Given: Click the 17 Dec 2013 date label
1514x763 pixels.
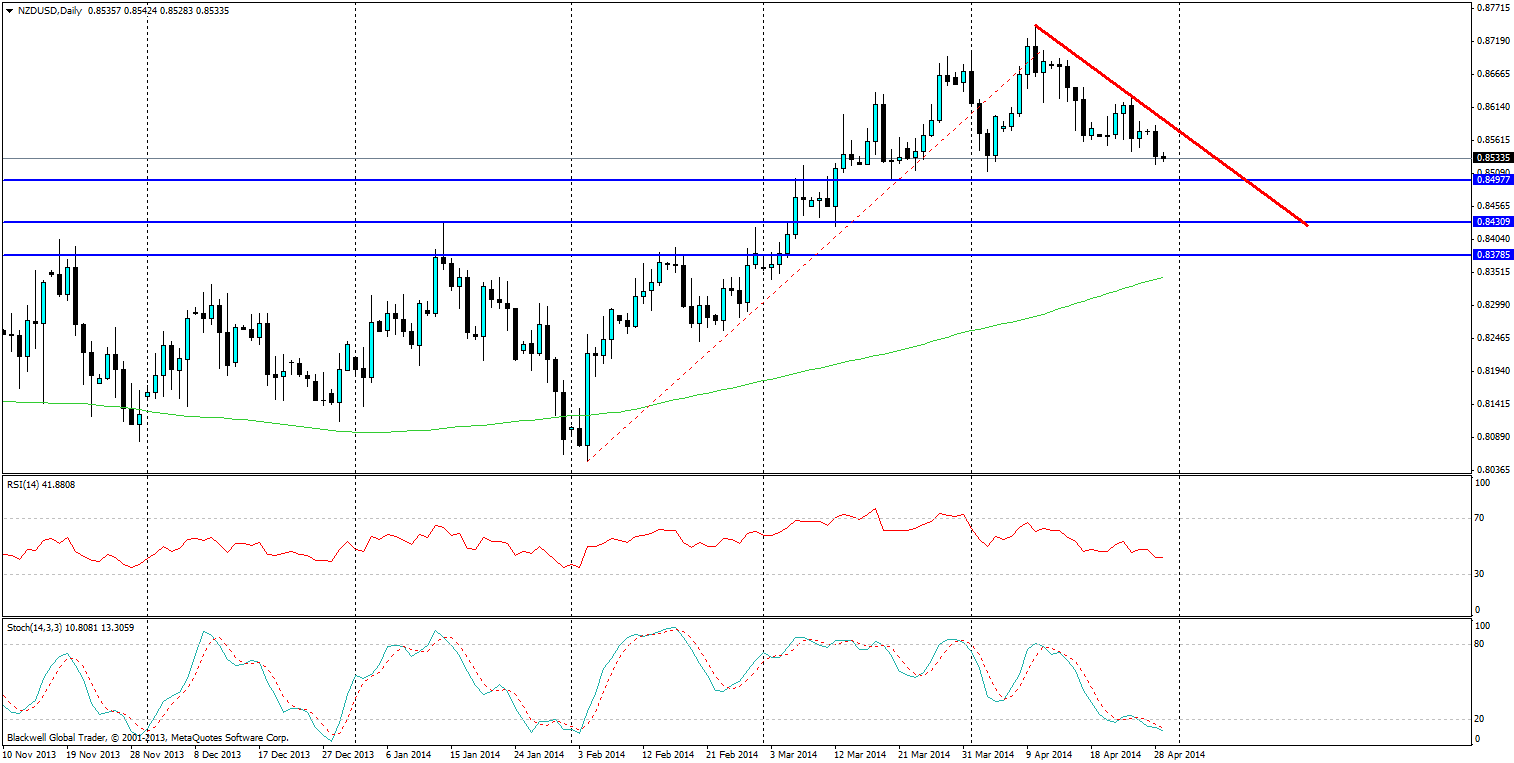Looking at the screenshot, I should point(283,755).
